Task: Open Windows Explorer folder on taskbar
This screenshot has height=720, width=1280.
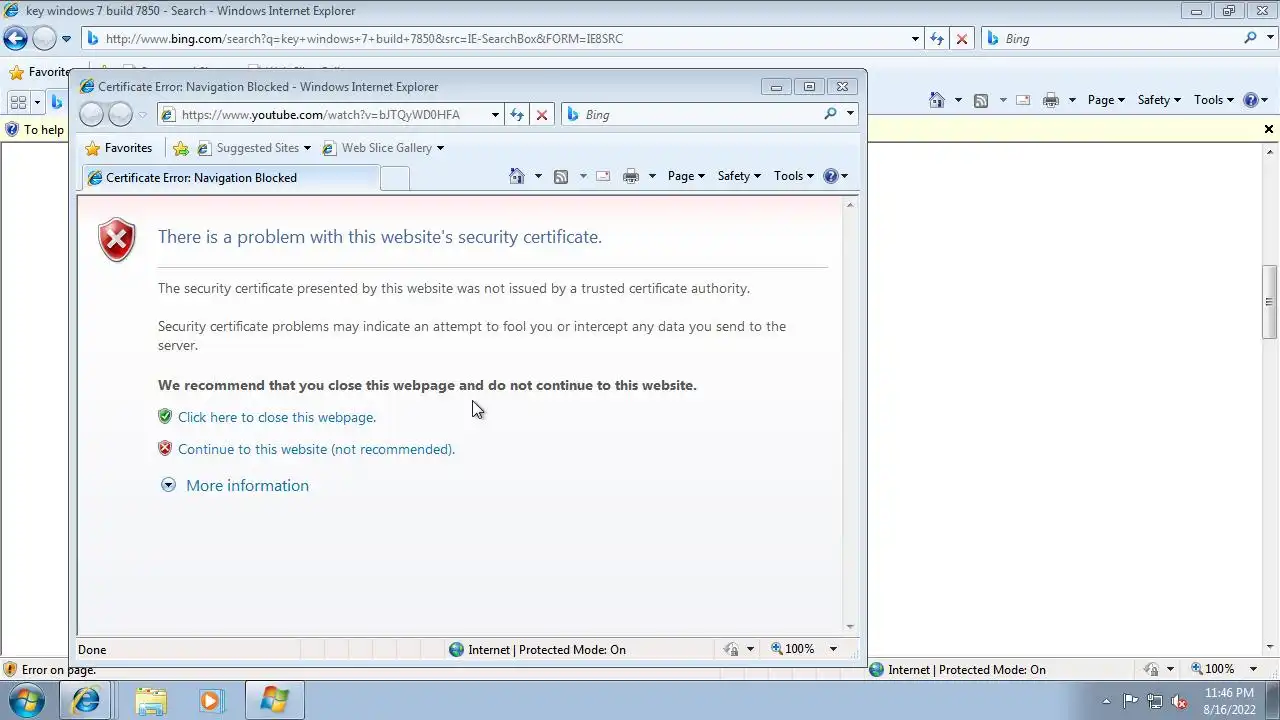Action: pyautogui.click(x=151, y=700)
